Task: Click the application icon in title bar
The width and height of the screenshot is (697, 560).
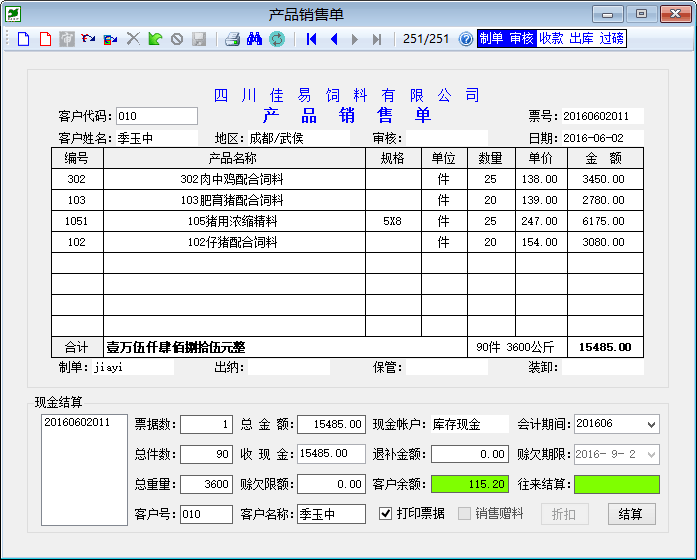Action: point(13,14)
